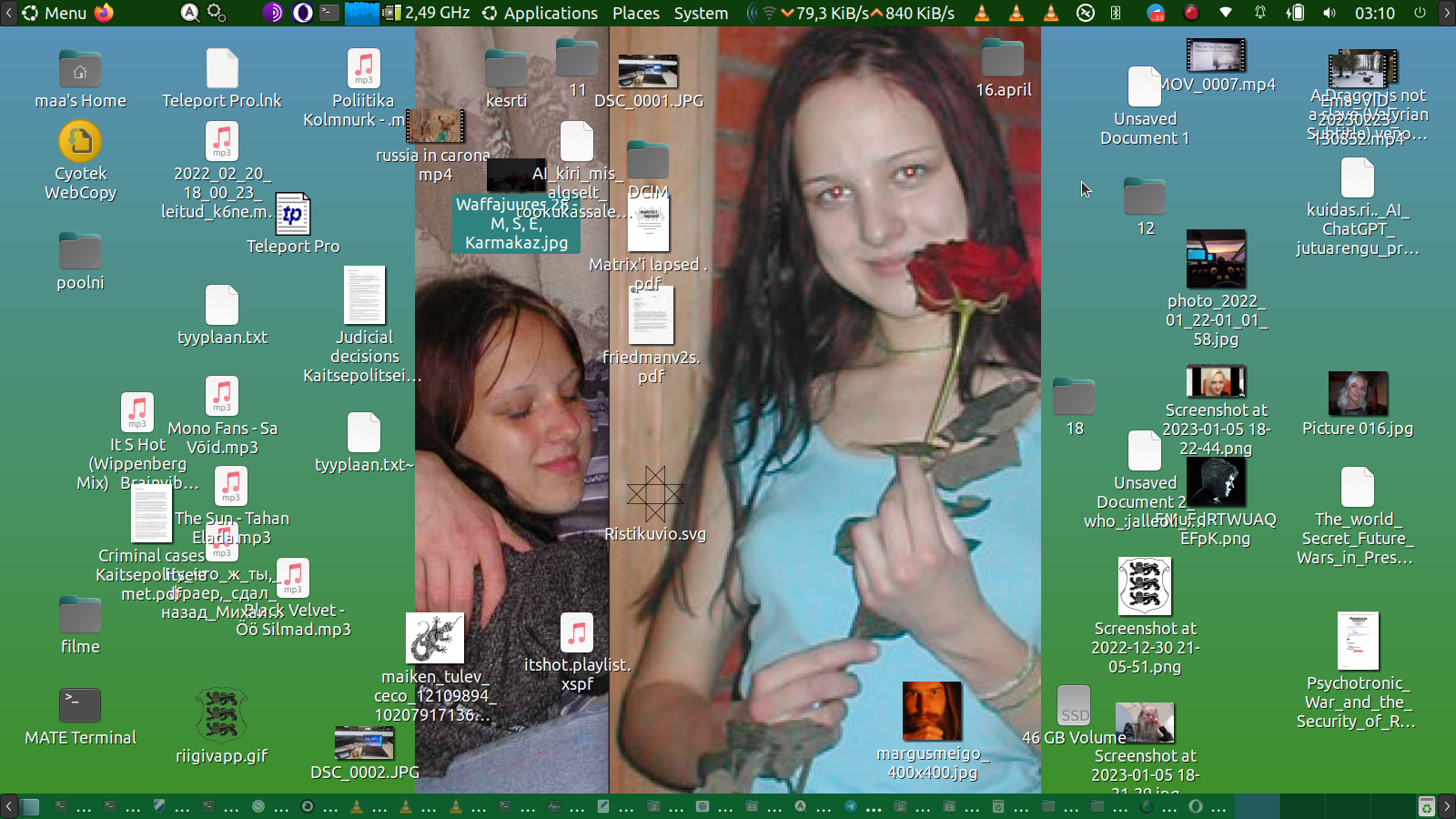Select the DSC_0002.JPG thumbnail

(x=364, y=754)
